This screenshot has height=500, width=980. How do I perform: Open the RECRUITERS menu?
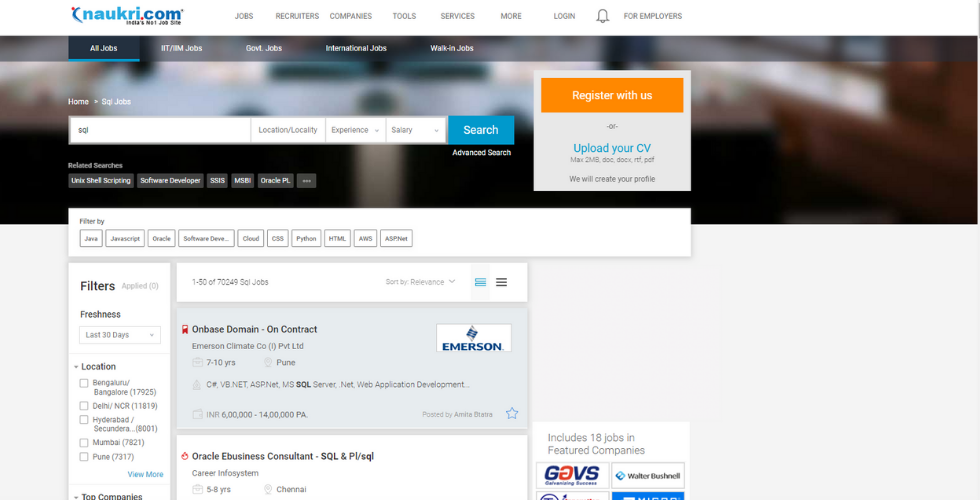(298, 16)
